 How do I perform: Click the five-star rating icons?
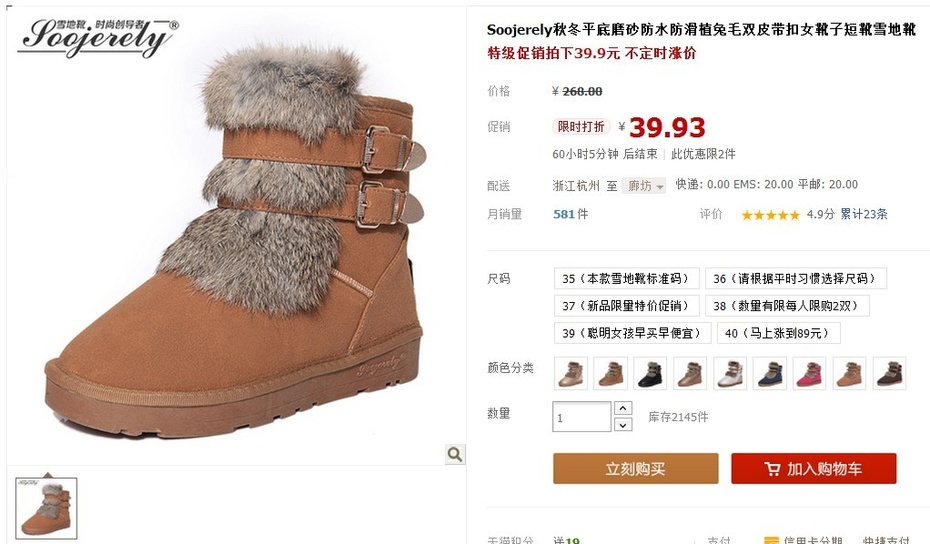coord(770,215)
